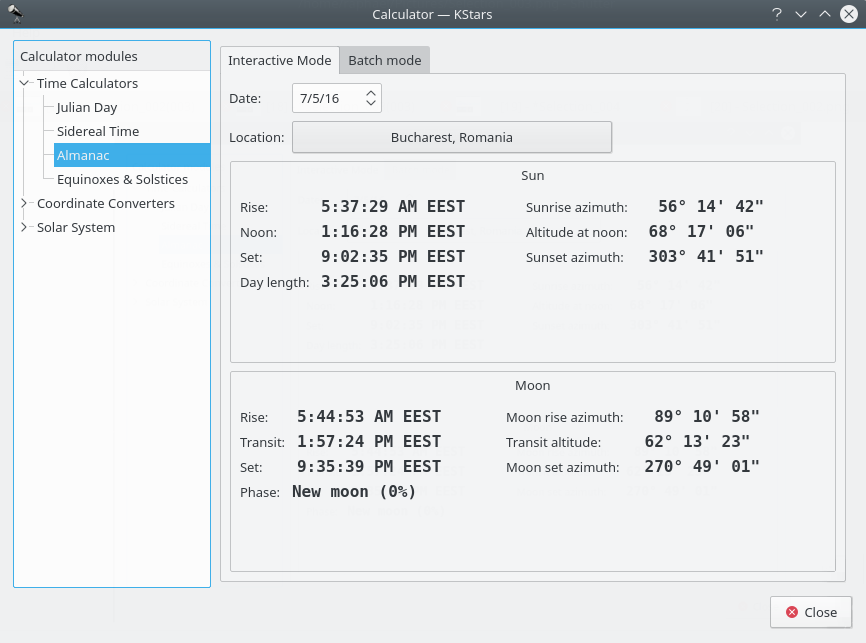Expand the Coordinate Converters node
This screenshot has width=866, height=643.
click(x=25, y=204)
